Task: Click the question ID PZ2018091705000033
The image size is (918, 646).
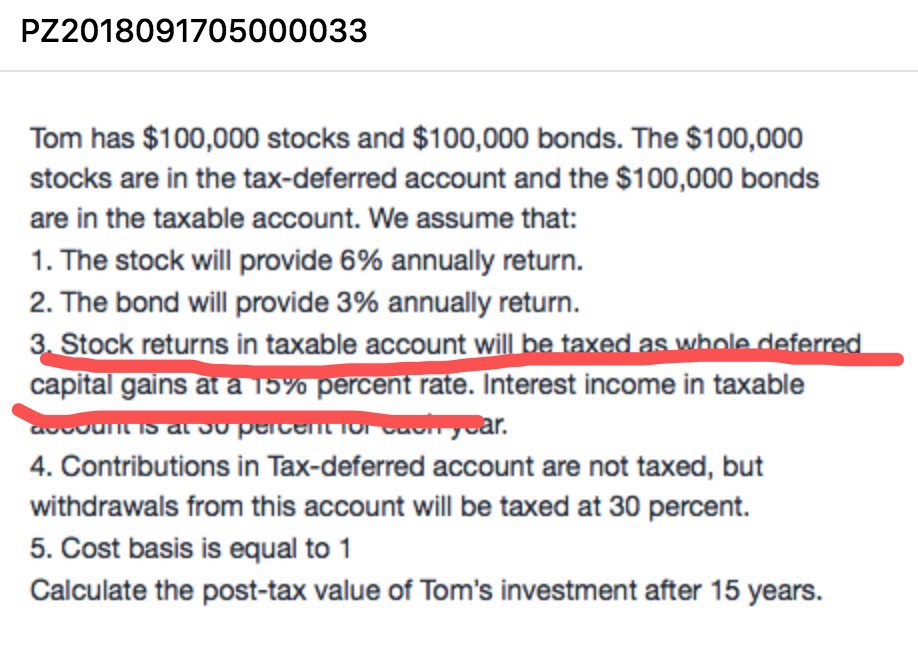Action: click(194, 30)
